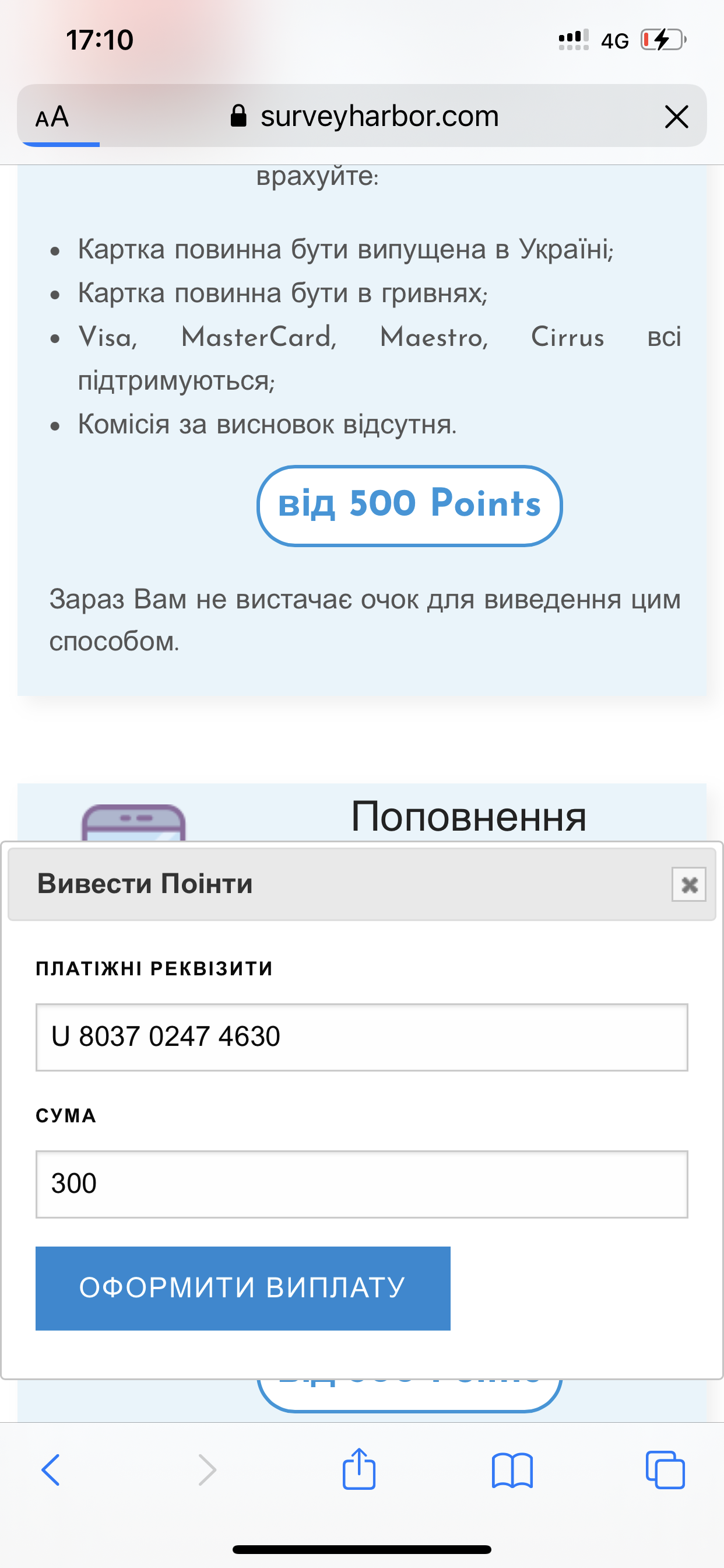Screen dimensions: 724x1568
Task: Tap the home indicator bar
Action: [x=362, y=1549]
